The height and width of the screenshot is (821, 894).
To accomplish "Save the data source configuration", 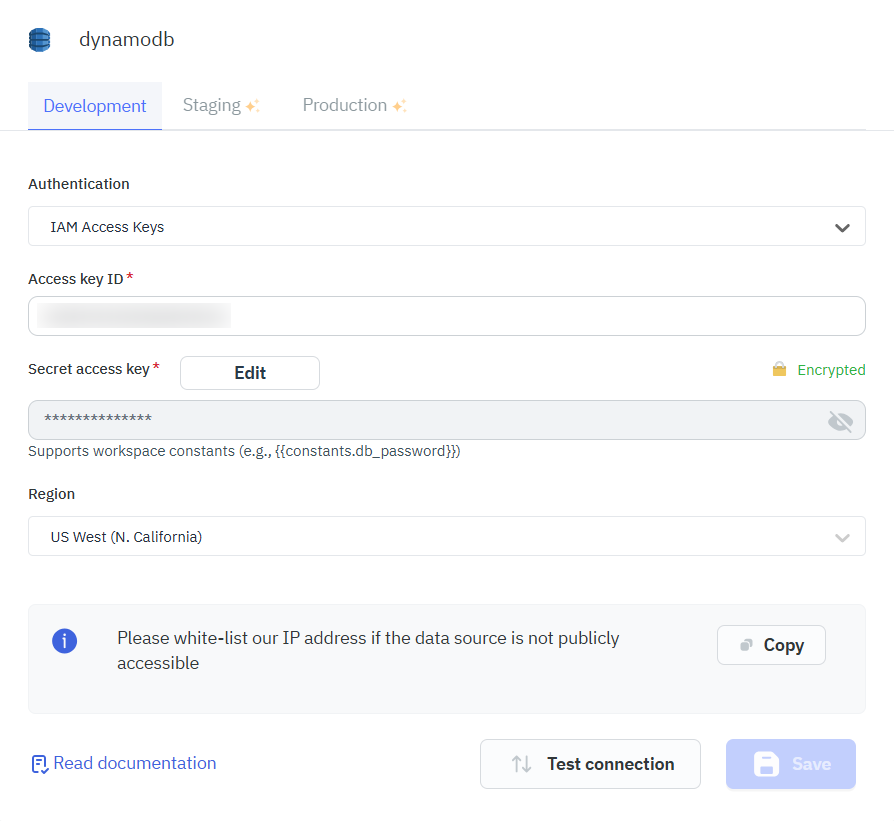I will click(x=791, y=764).
